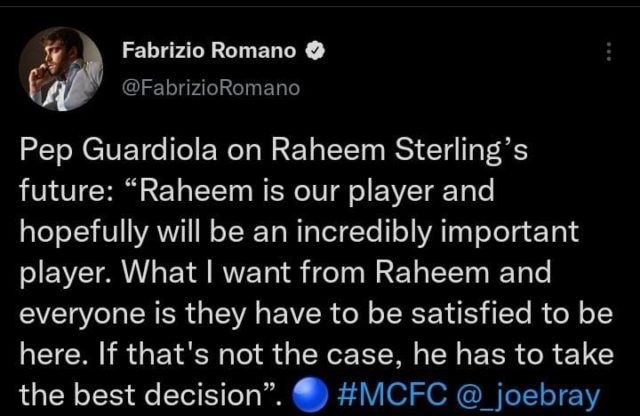Click the blue circle emoji
Viewport: 640px width, 416px height.
pos(311,394)
